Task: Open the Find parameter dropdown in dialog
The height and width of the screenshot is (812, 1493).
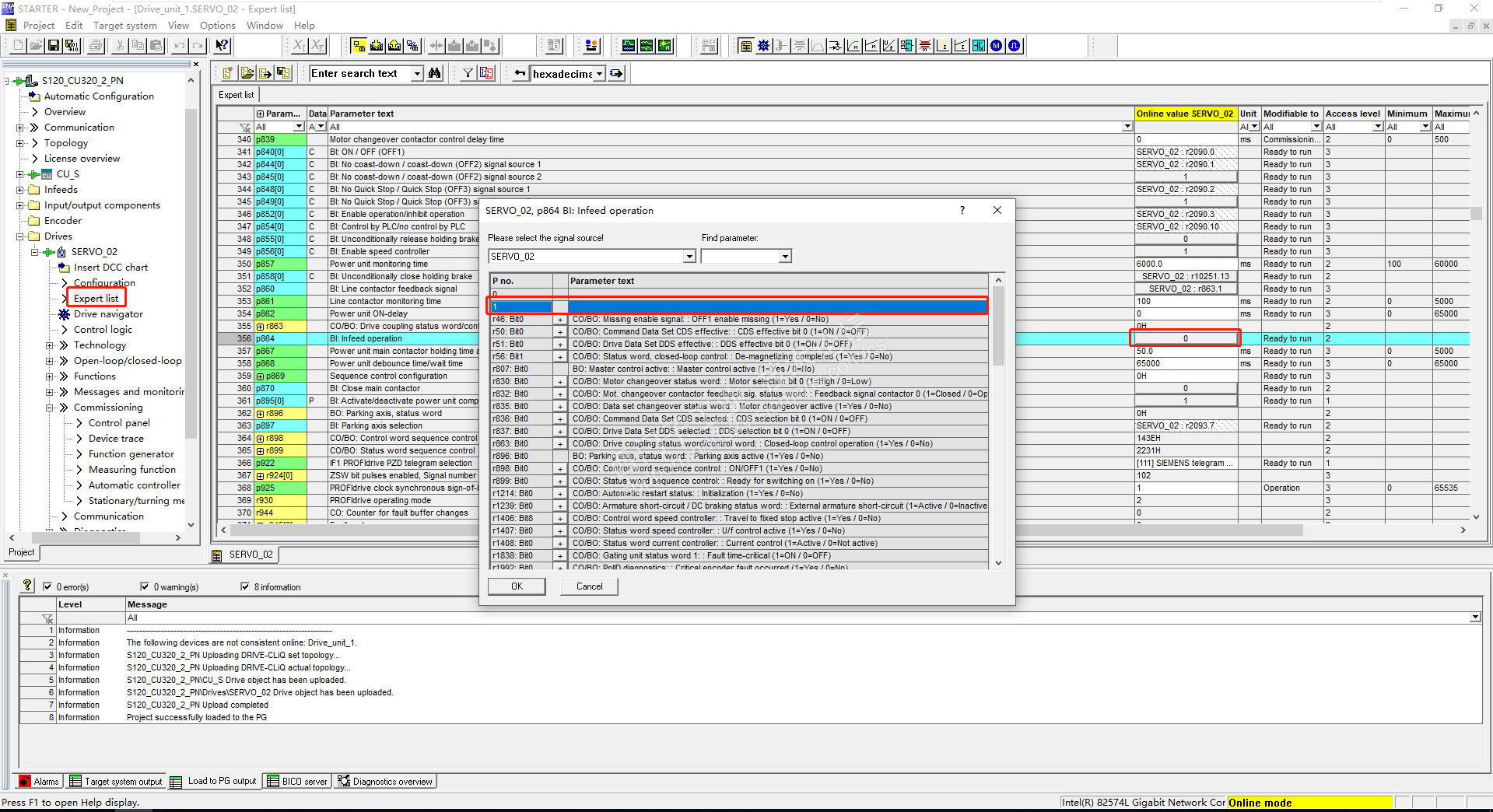Action: [785, 257]
